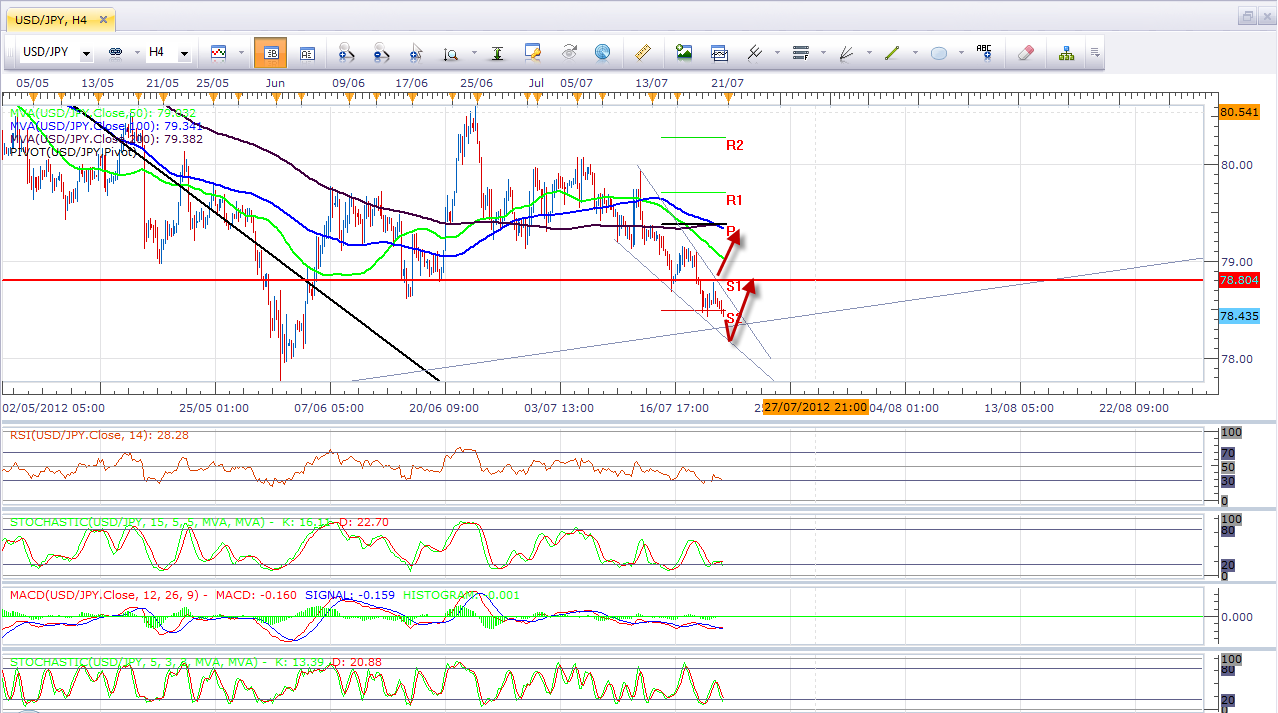
Task: Expand the fan lines dropdown arrow
Action: click(869, 53)
